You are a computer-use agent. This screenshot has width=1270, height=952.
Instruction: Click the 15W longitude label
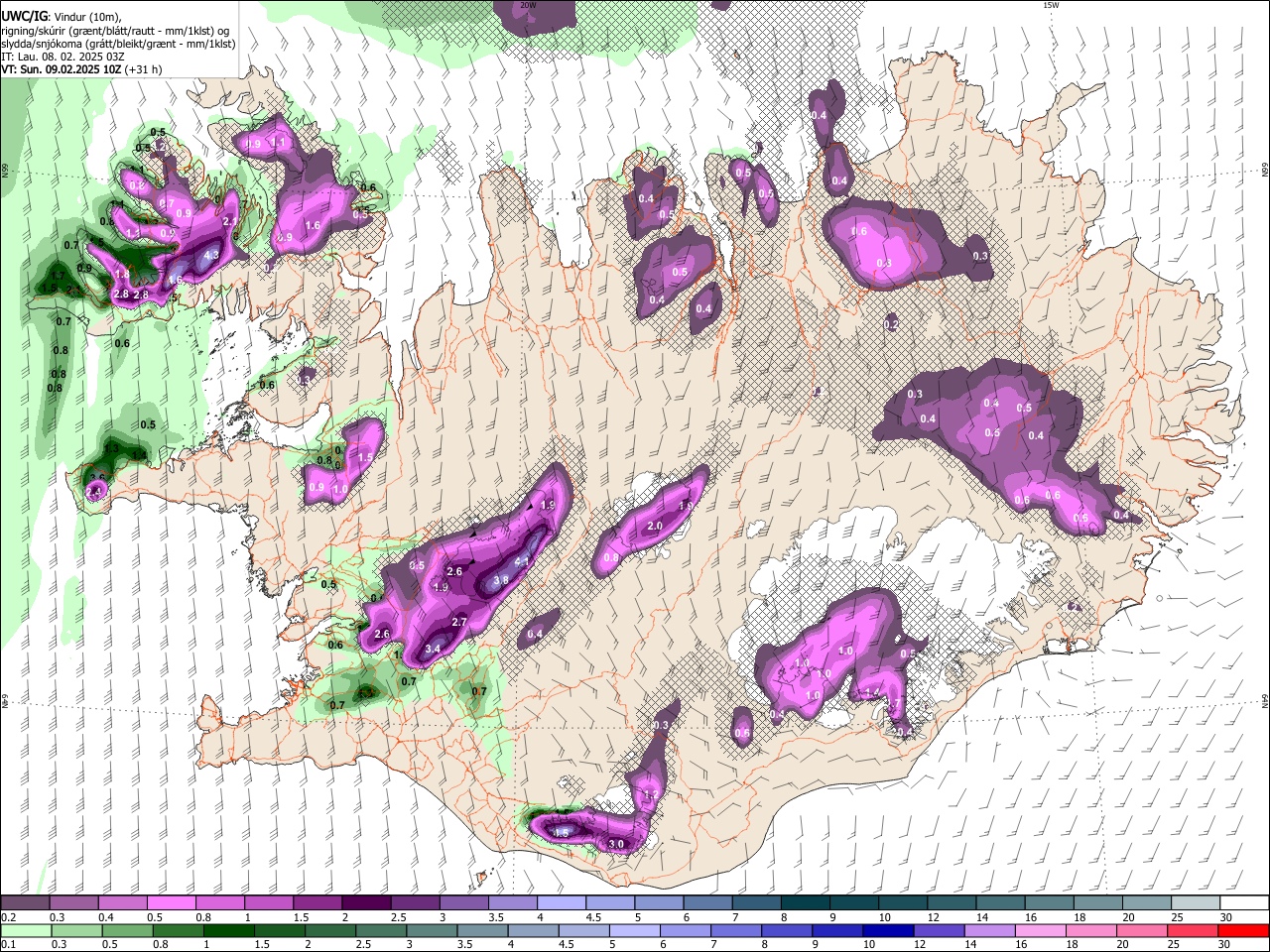pos(1051,6)
